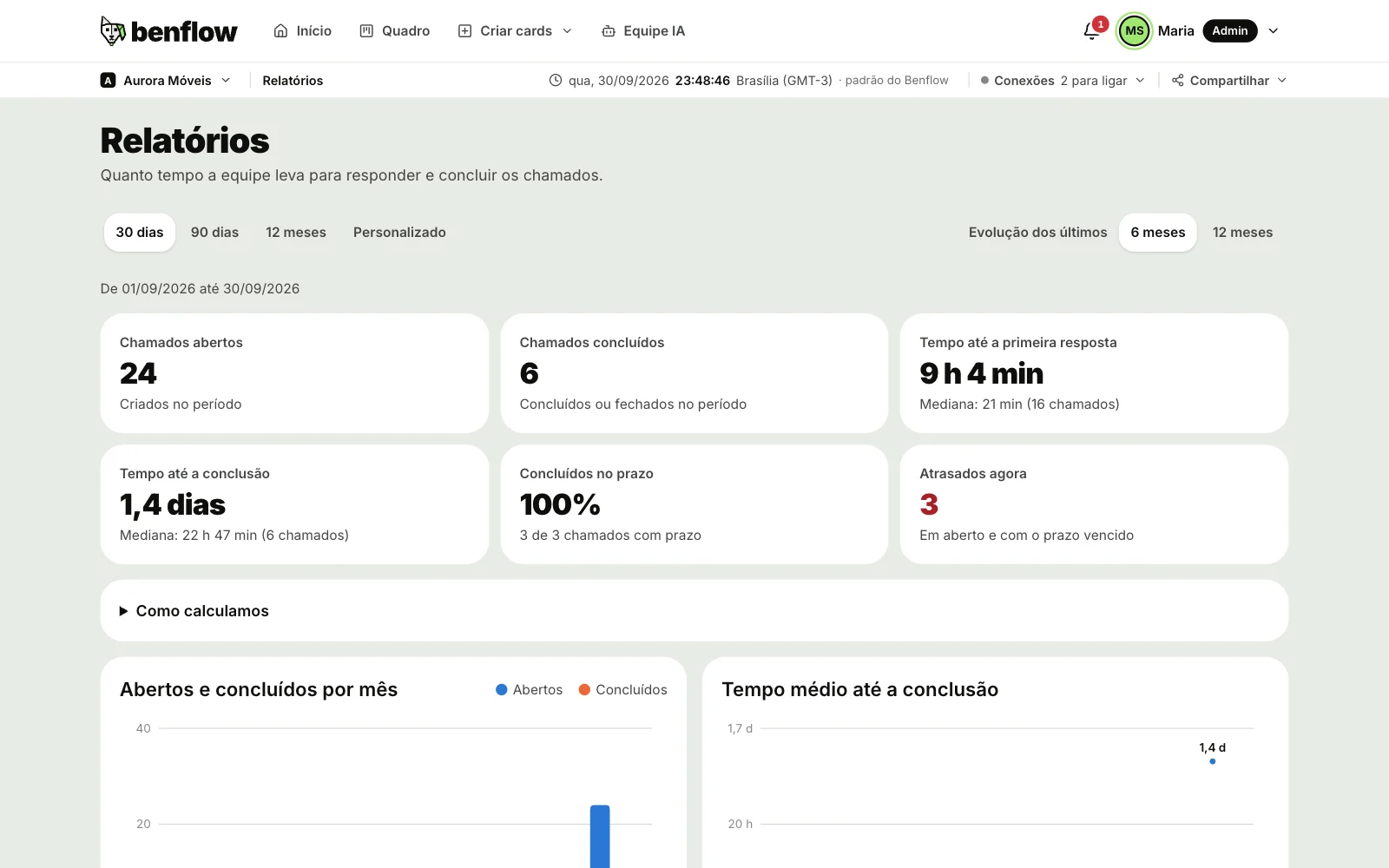
Task: Set evolution range to 12 meses
Action: click(x=1242, y=233)
